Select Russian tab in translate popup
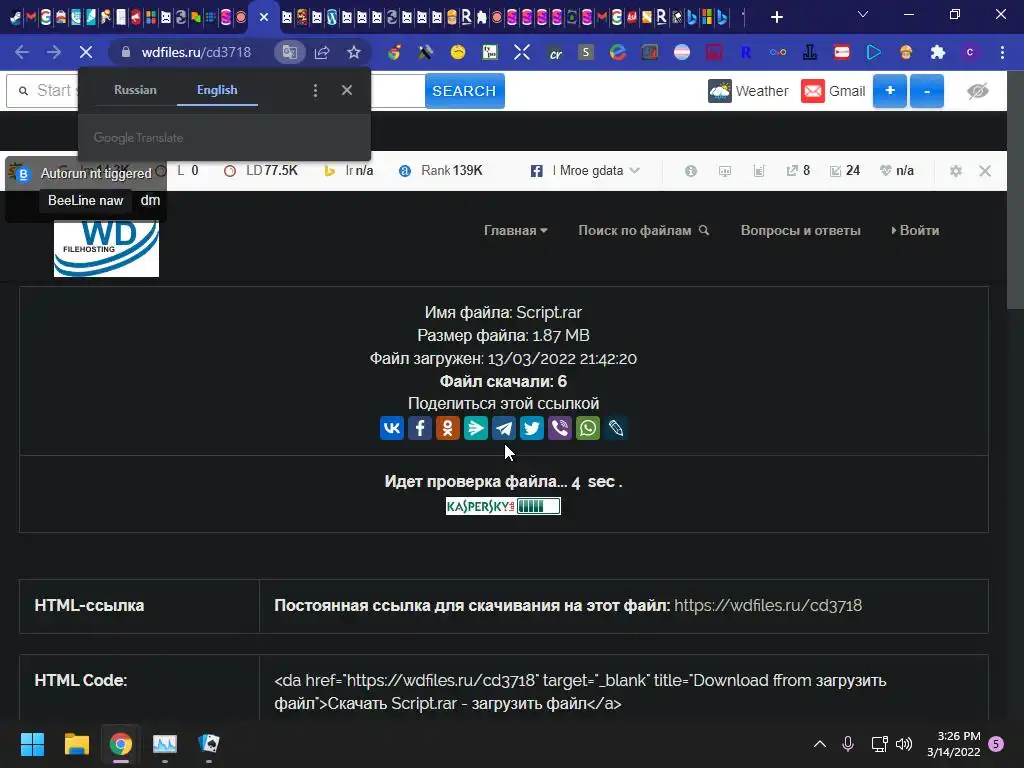The height and width of the screenshot is (768, 1024). (135, 90)
